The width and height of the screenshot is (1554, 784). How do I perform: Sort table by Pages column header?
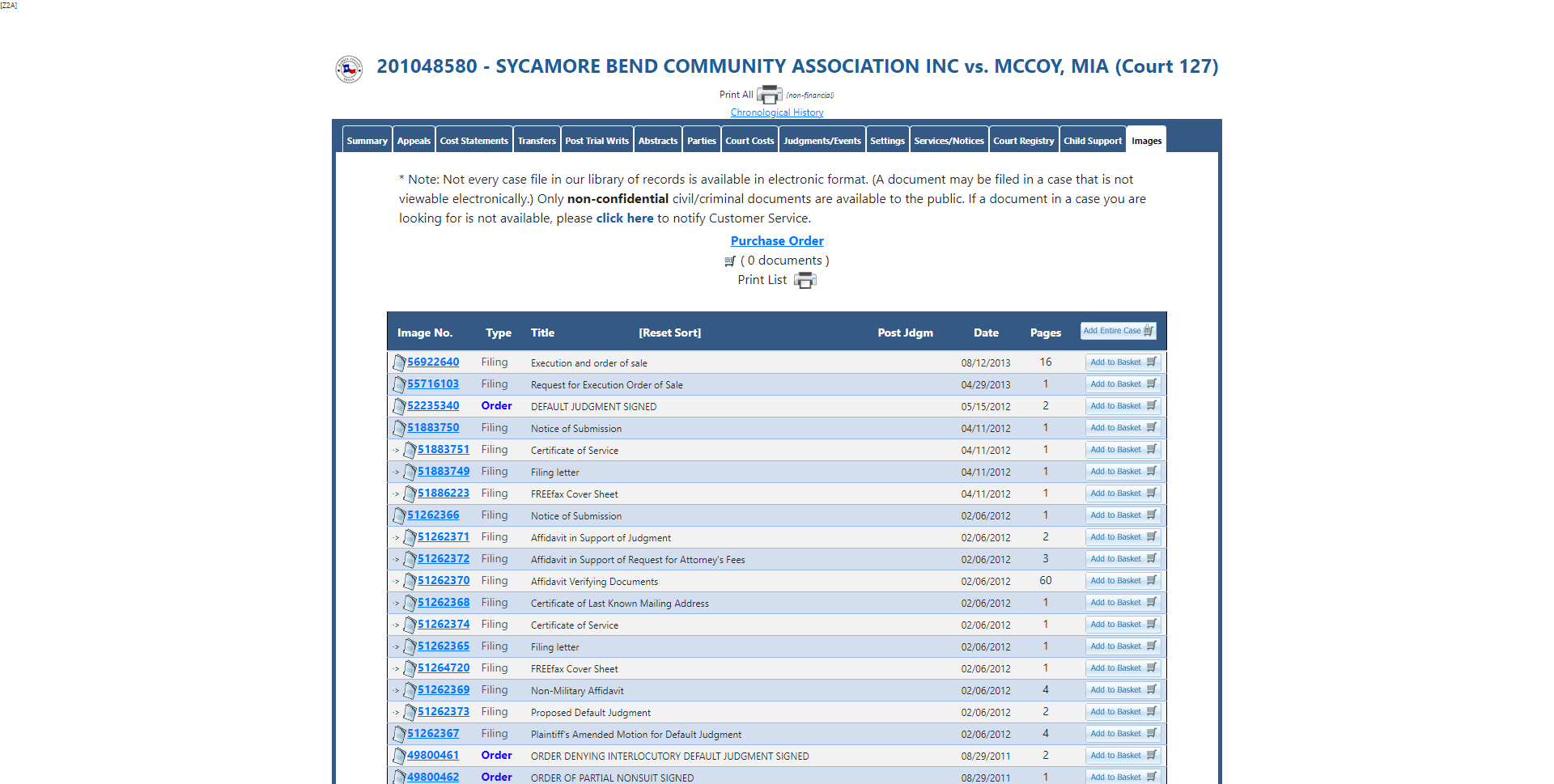pyautogui.click(x=1046, y=333)
